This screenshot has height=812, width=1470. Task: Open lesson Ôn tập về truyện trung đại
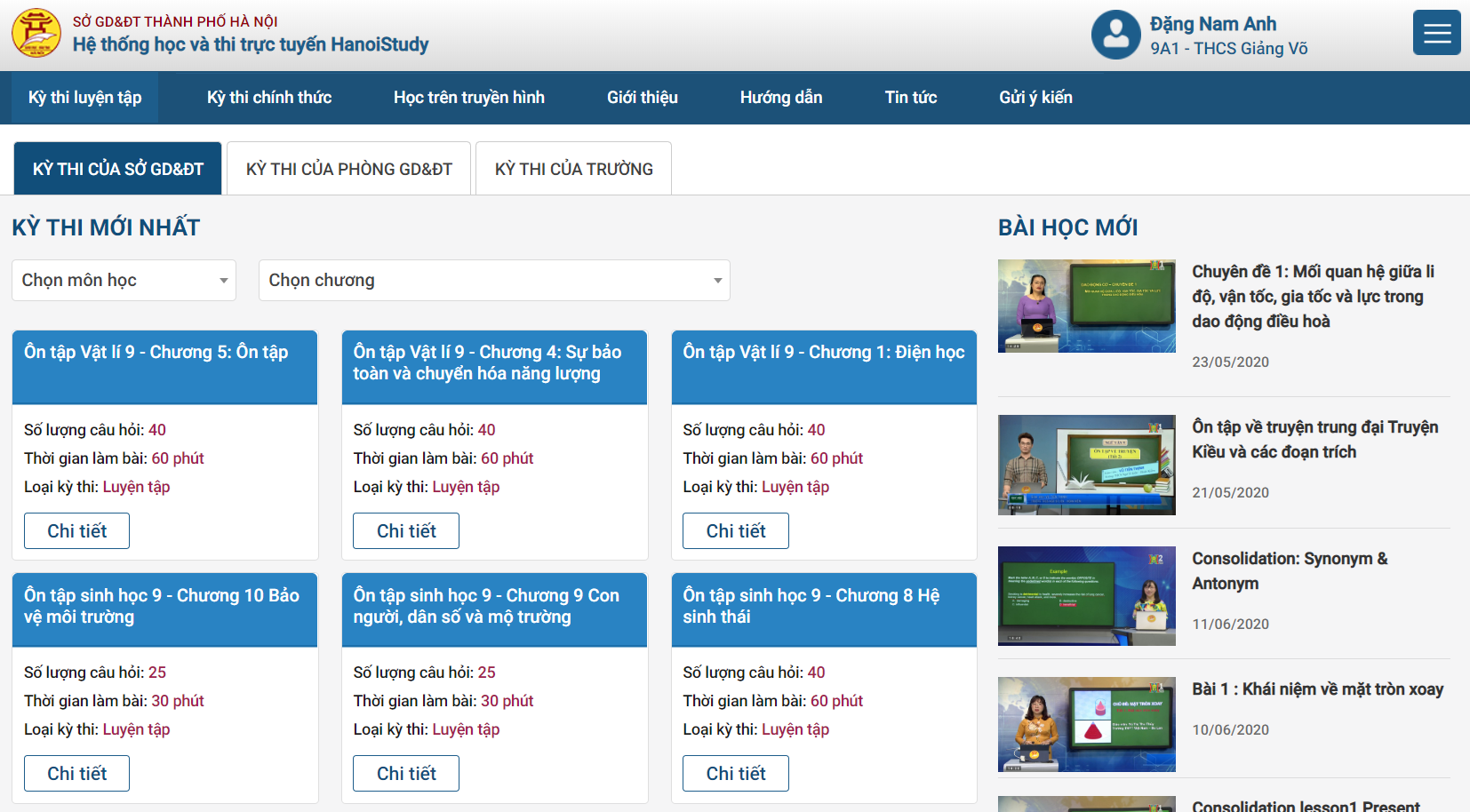coord(1315,440)
